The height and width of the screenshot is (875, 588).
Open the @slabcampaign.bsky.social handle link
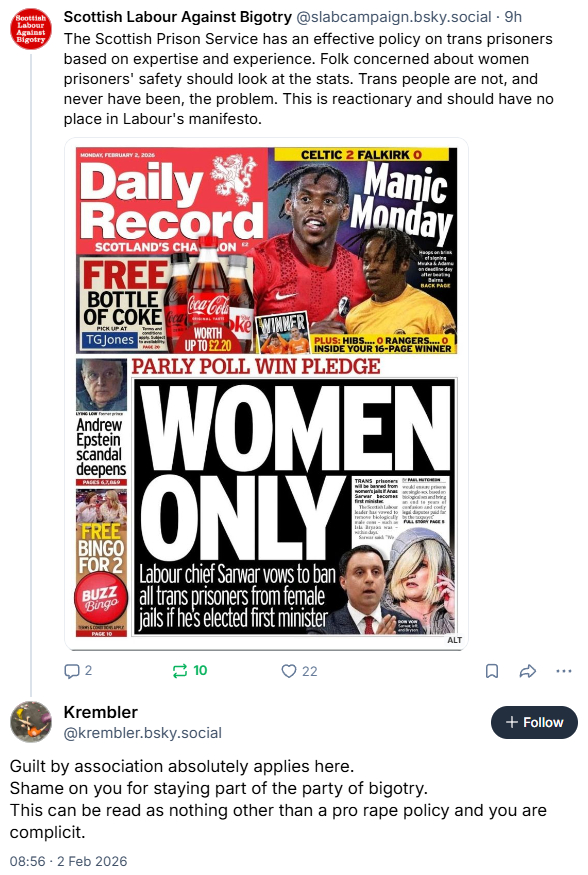[394, 17]
